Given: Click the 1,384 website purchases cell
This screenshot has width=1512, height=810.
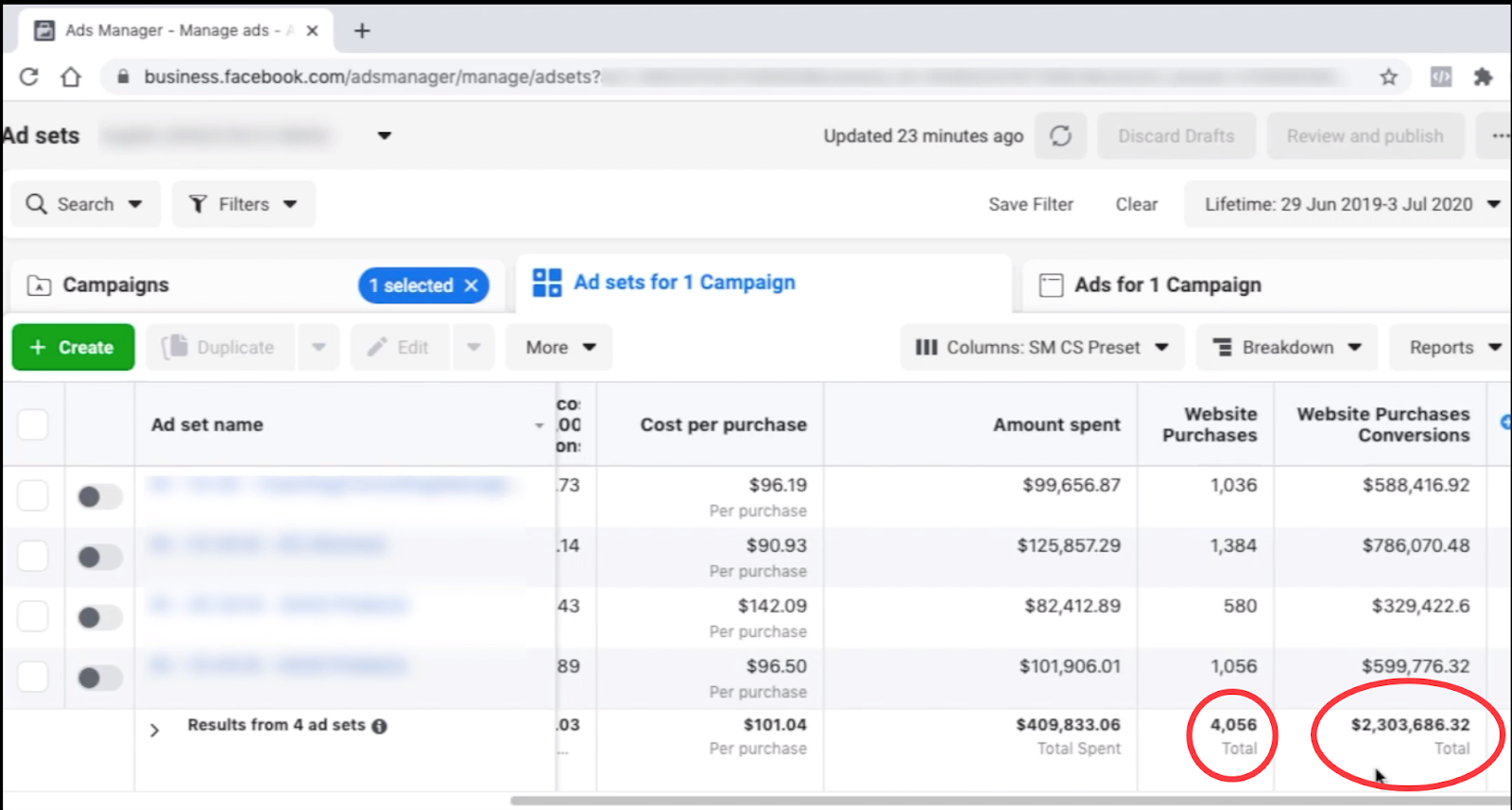Looking at the screenshot, I should coord(1233,546).
